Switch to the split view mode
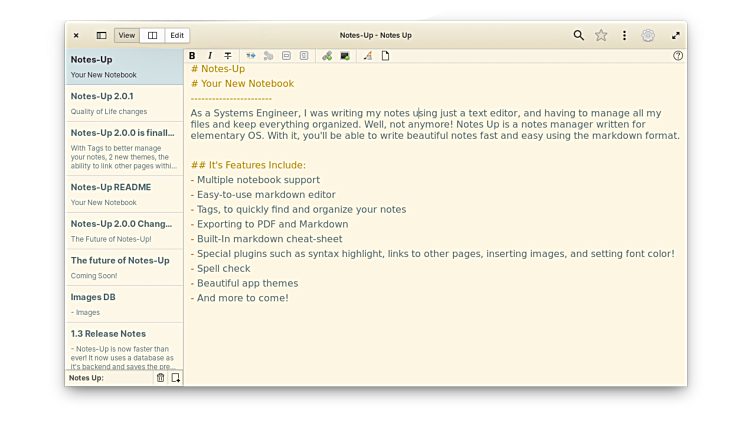The height and width of the screenshot is (423, 752). point(152,35)
